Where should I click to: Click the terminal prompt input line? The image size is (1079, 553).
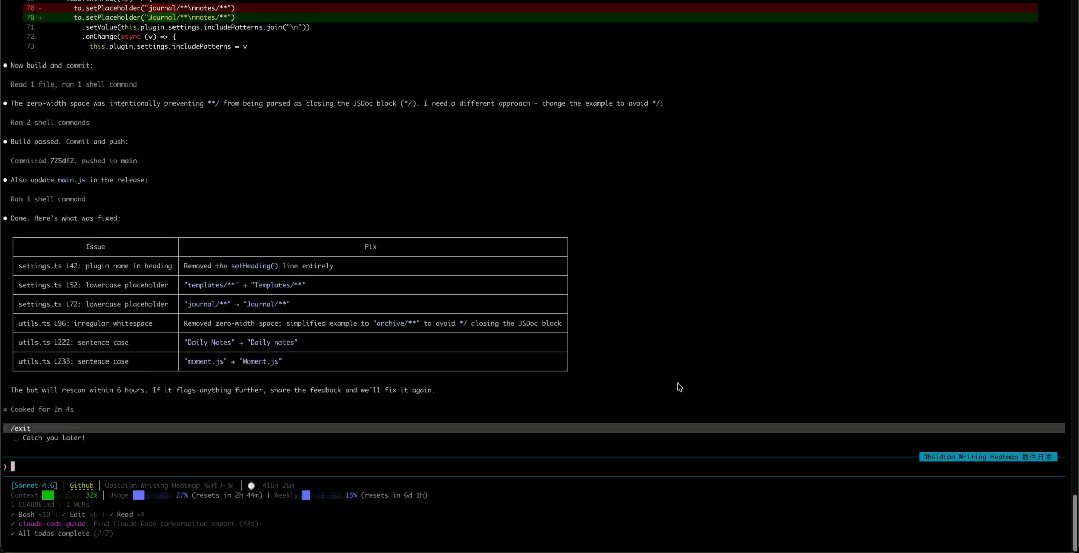(533, 466)
